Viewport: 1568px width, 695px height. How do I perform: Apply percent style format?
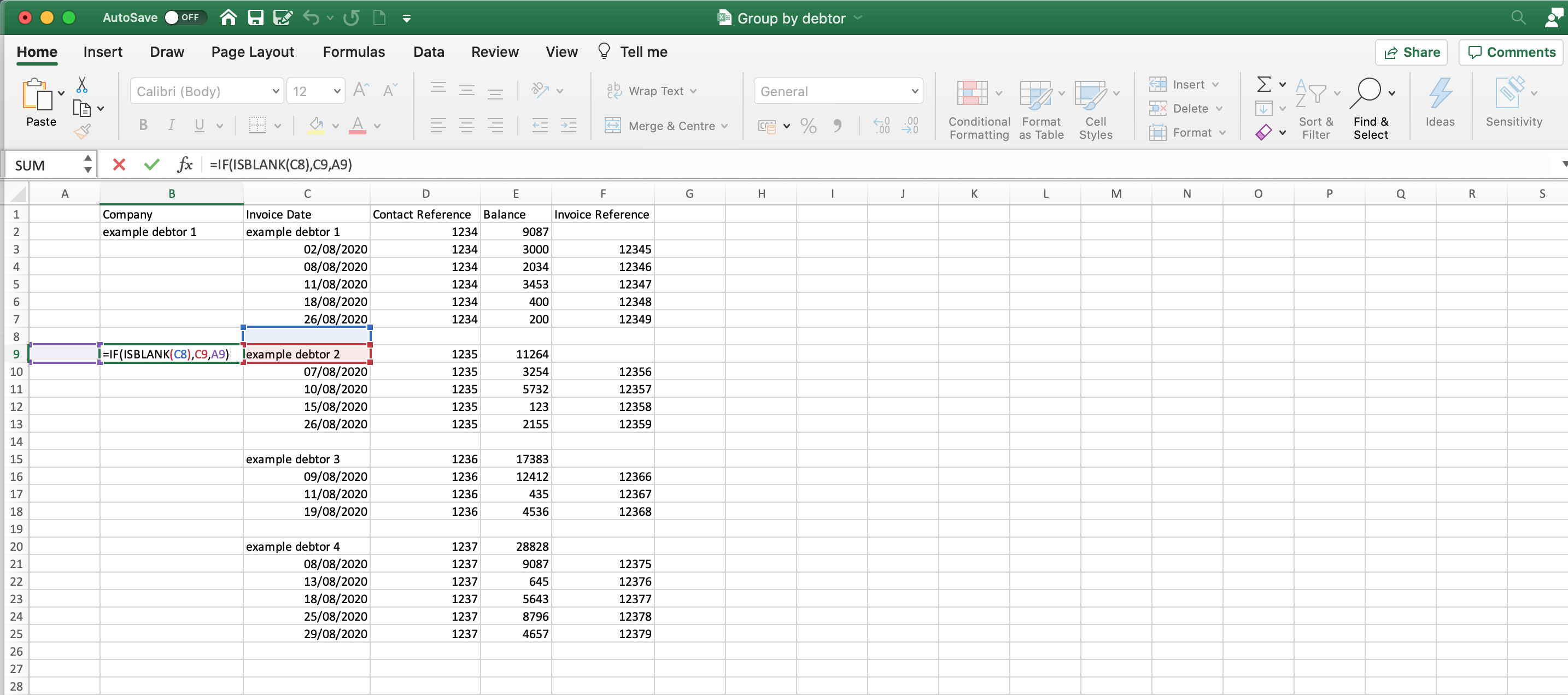click(x=809, y=125)
